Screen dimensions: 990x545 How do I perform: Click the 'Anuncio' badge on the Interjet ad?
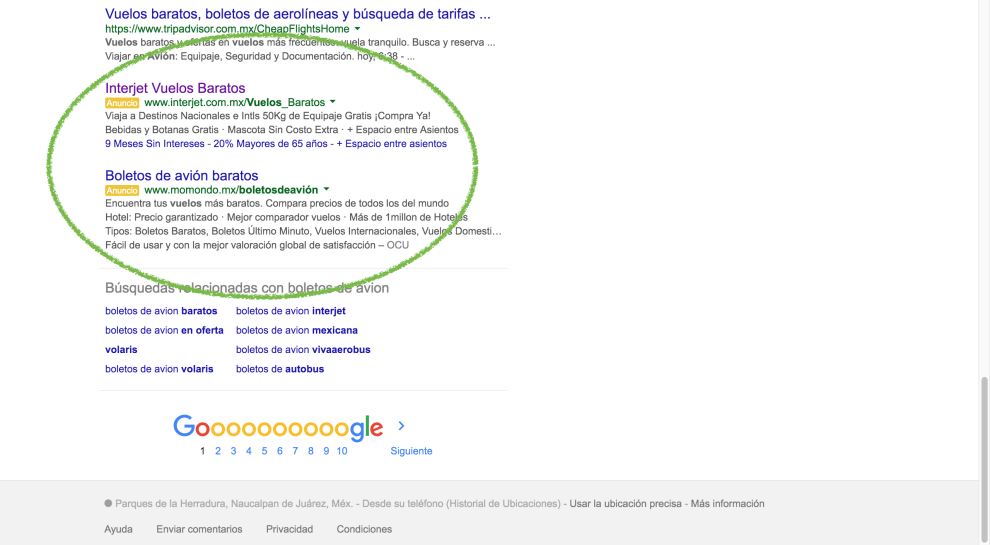(x=122, y=103)
